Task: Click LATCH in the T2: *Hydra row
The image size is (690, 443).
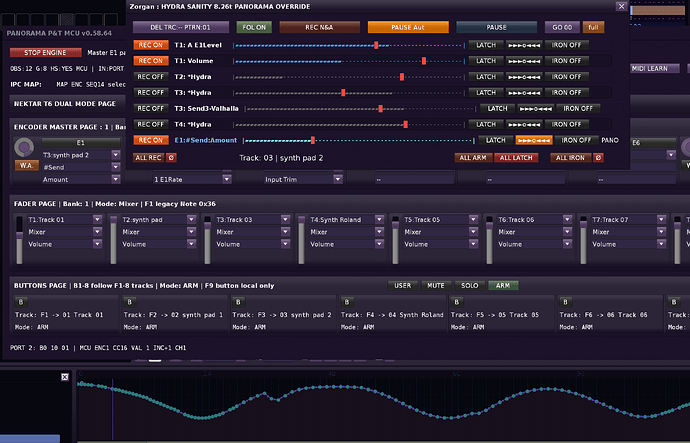Action: tap(486, 77)
